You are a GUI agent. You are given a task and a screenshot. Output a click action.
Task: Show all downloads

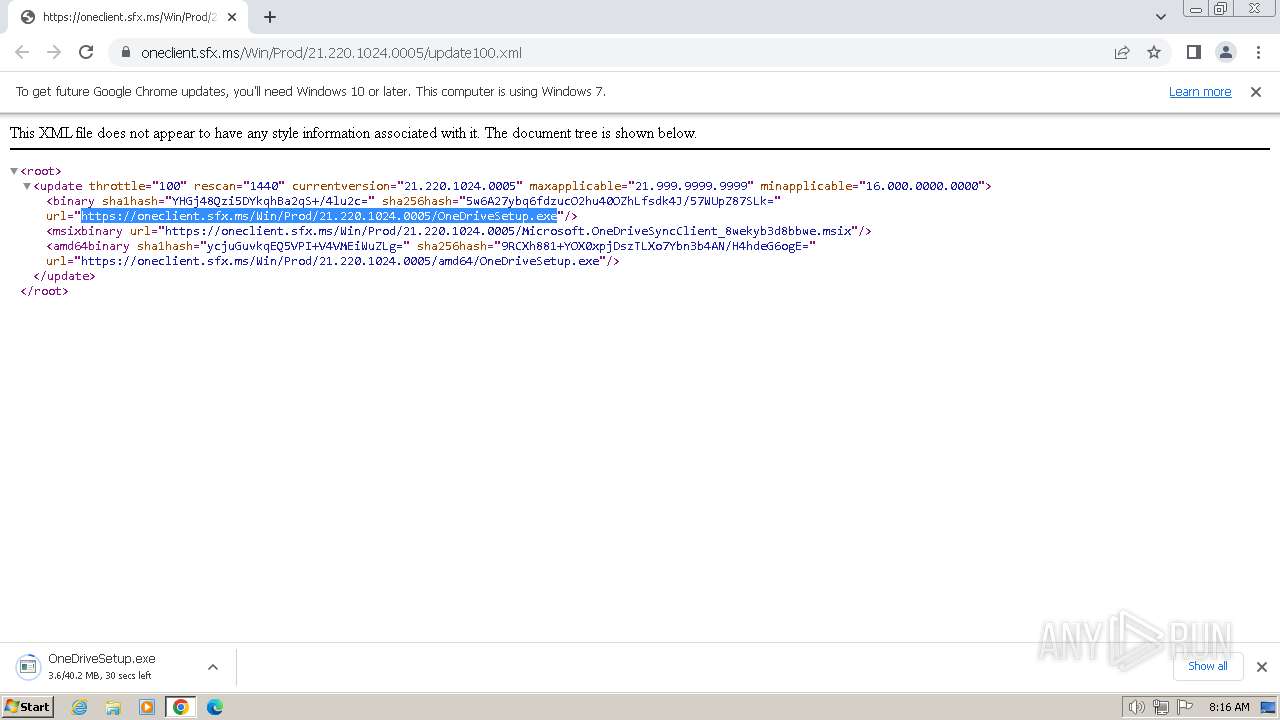[x=1207, y=666]
